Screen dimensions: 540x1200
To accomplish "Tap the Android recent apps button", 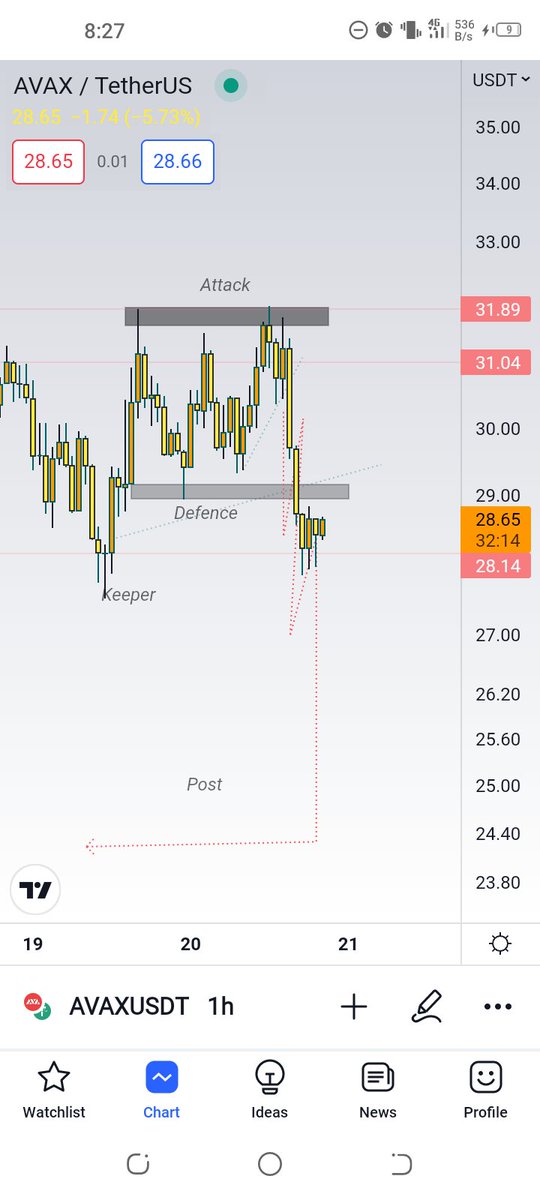I will coord(138,1163).
